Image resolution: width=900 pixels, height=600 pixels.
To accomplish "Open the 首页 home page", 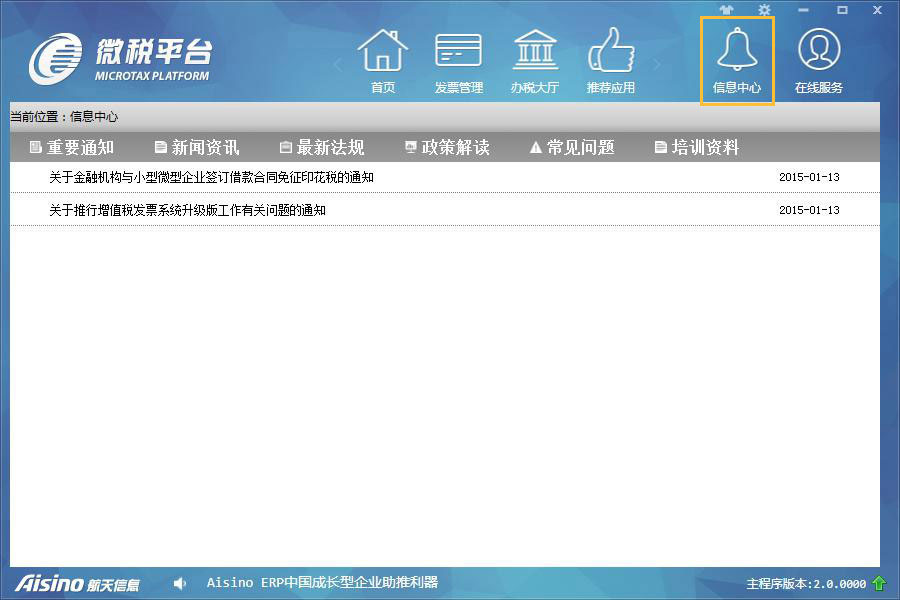I will pos(384,58).
